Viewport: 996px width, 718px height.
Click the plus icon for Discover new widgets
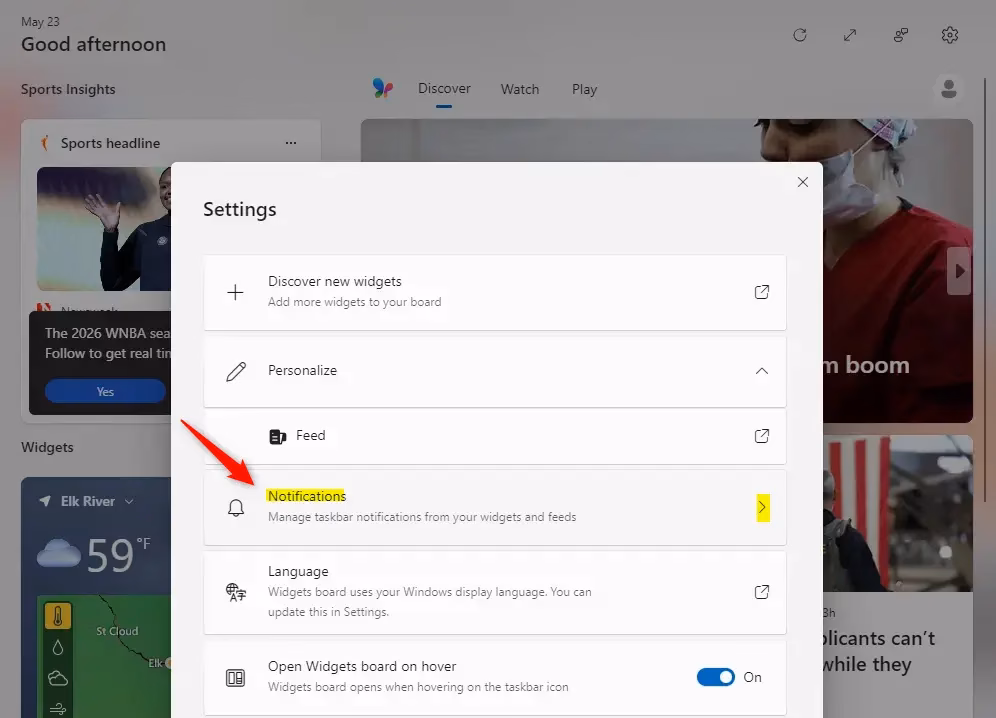pyautogui.click(x=235, y=292)
